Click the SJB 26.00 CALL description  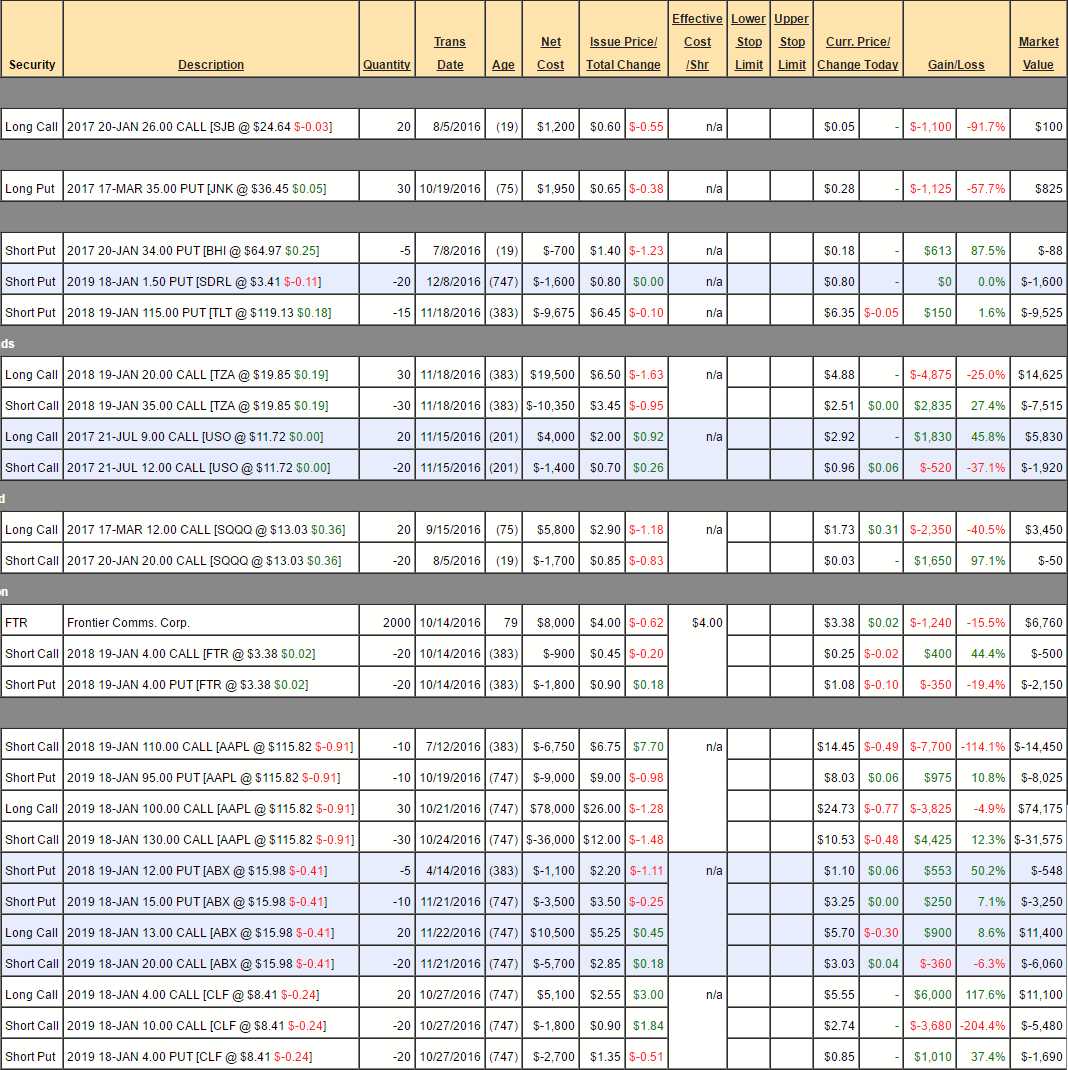click(199, 127)
